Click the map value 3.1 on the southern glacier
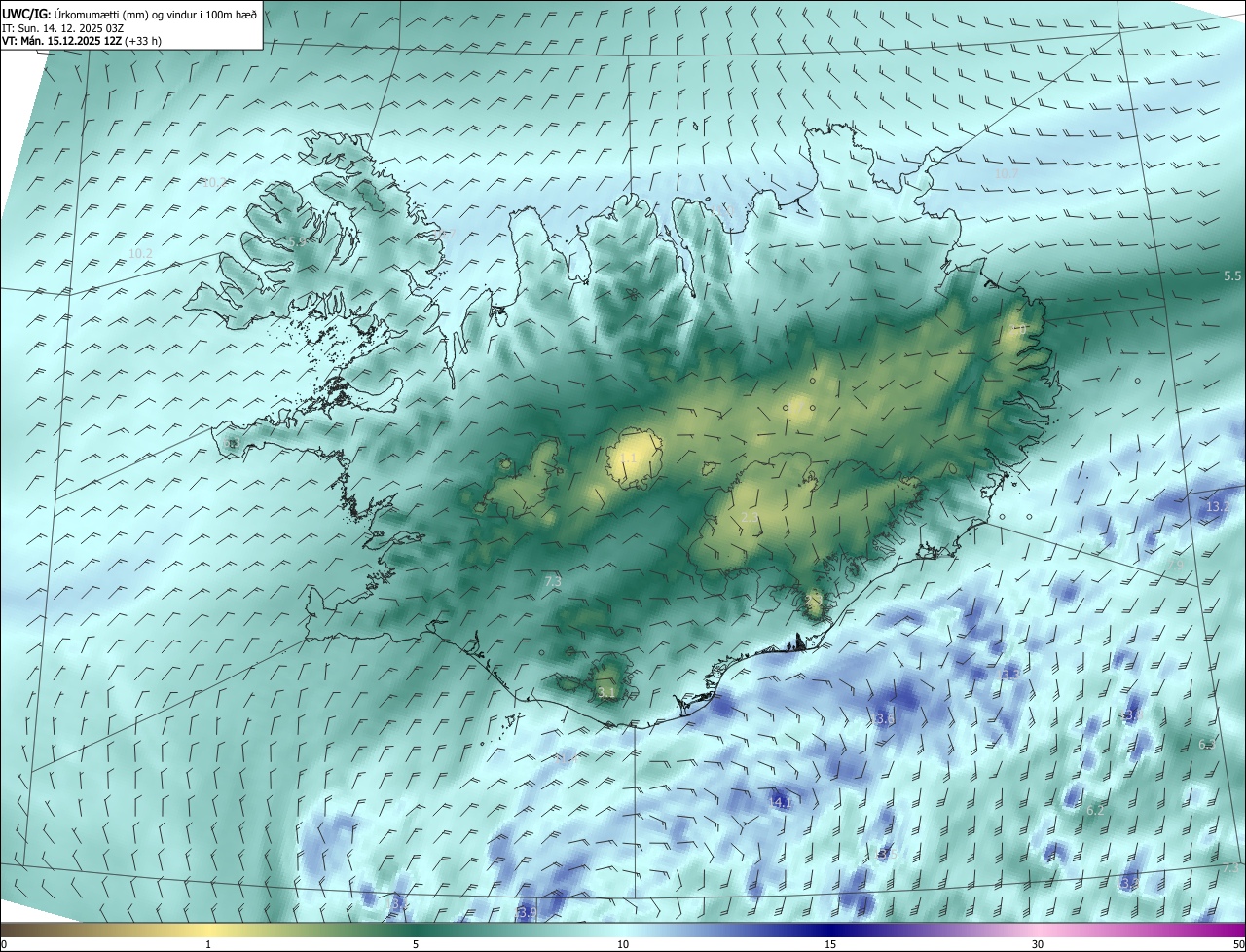 point(606,692)
